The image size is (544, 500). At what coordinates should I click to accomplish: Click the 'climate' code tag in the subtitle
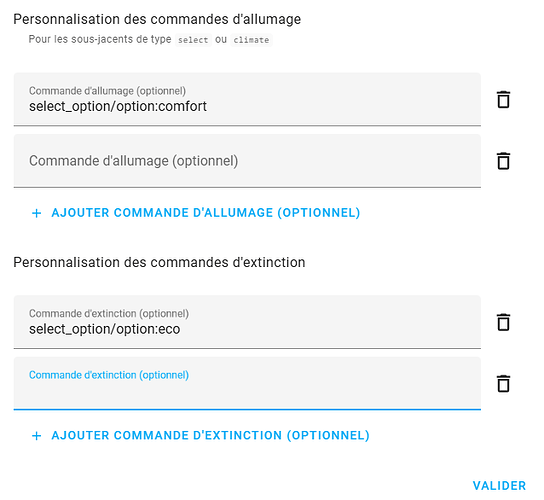click(251, 40)
